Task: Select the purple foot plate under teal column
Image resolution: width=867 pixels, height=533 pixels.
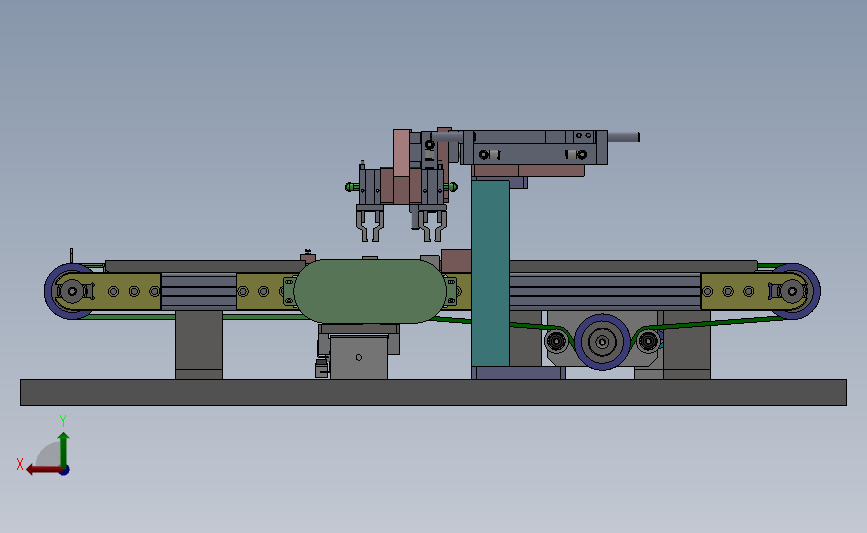Action: coord(518,373)
